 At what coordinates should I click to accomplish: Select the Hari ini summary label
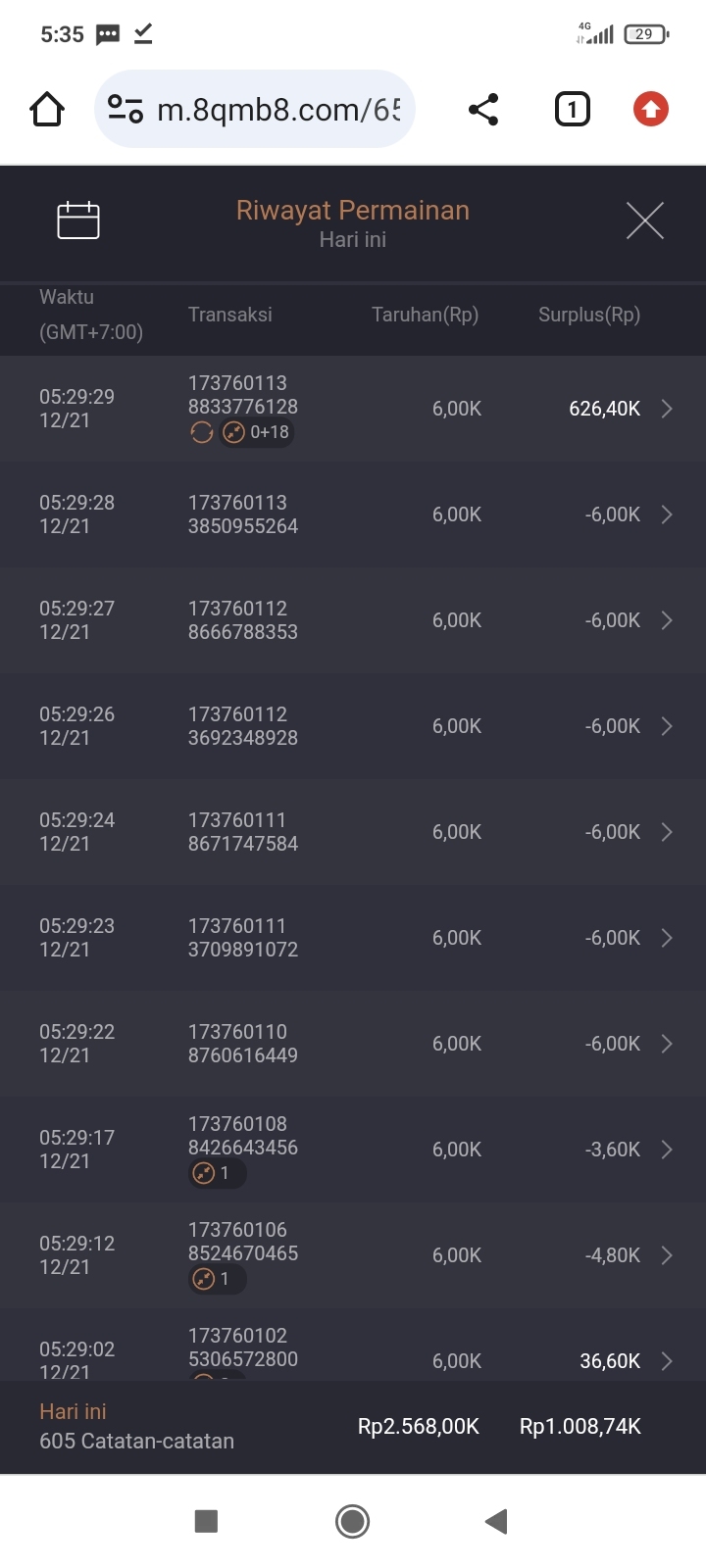point(74,1411)
